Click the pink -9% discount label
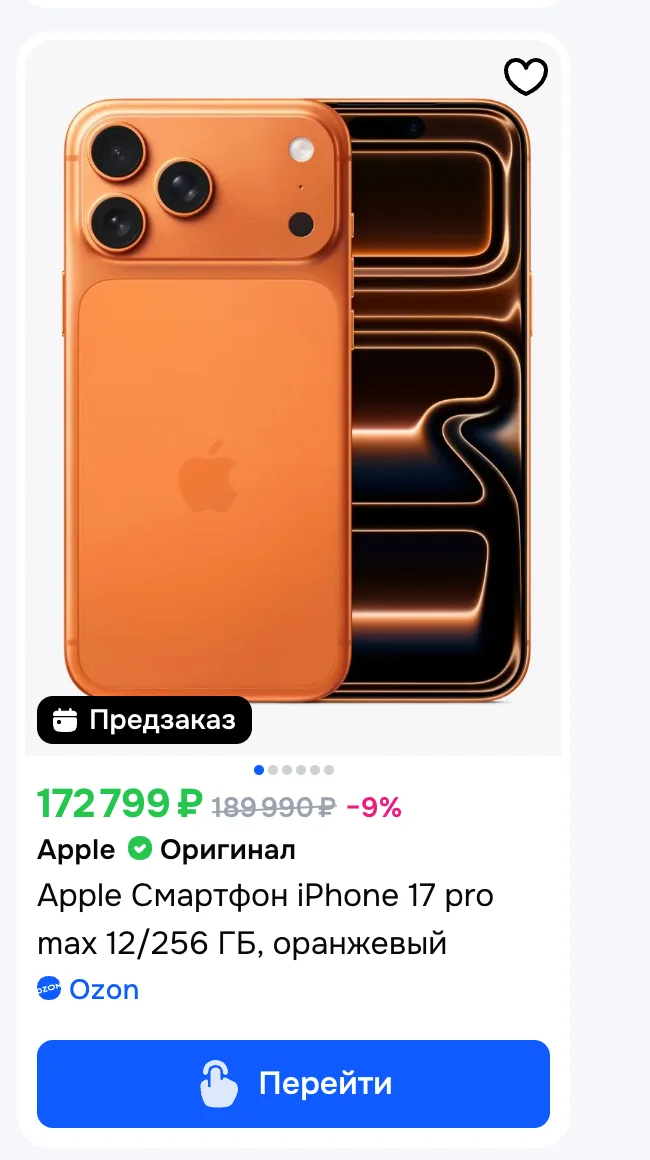The image size is (650, 1160). pyautogui.click(x=374, y=808)
